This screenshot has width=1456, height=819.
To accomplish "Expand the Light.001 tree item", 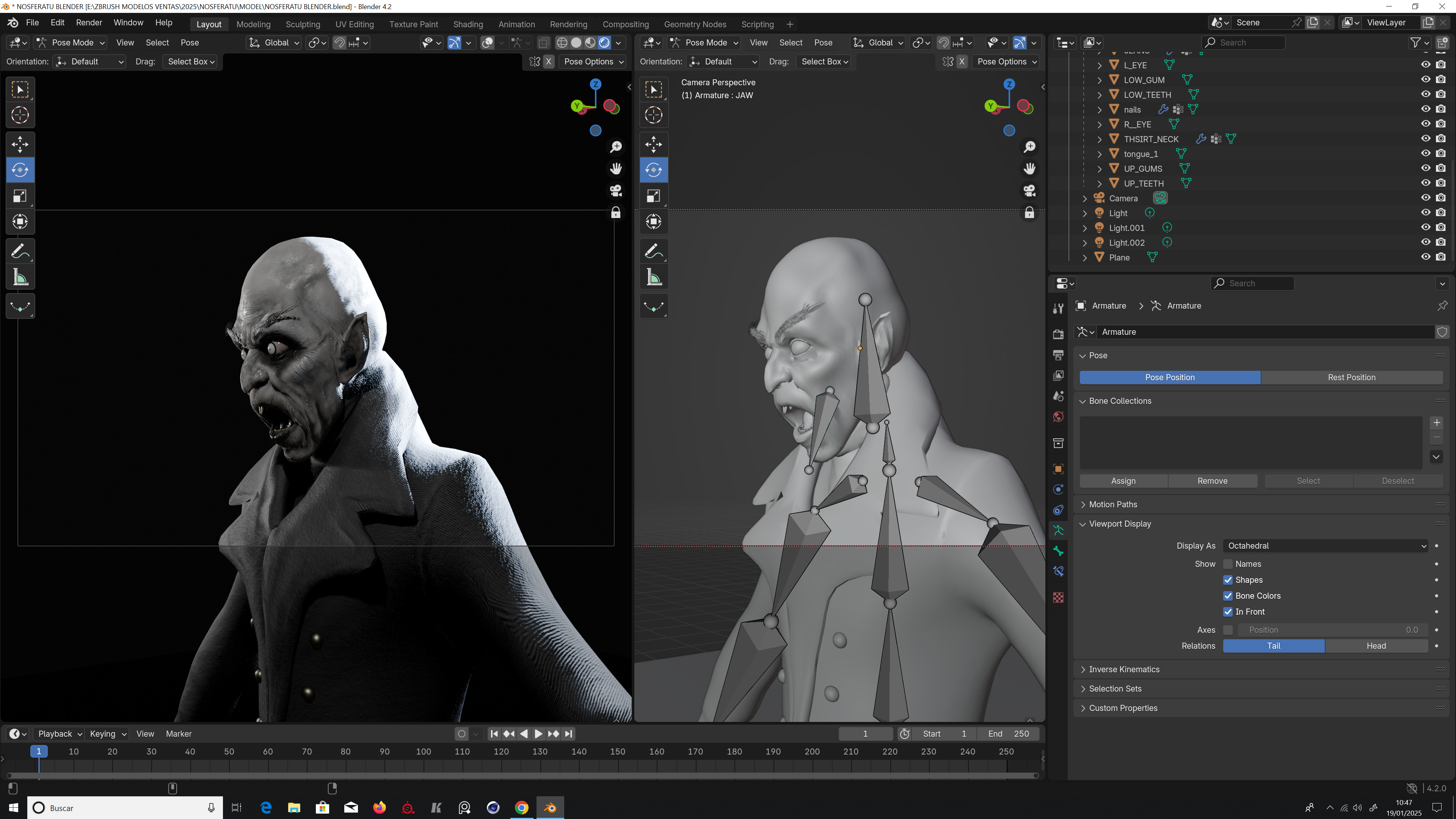I will [1084, 228].
